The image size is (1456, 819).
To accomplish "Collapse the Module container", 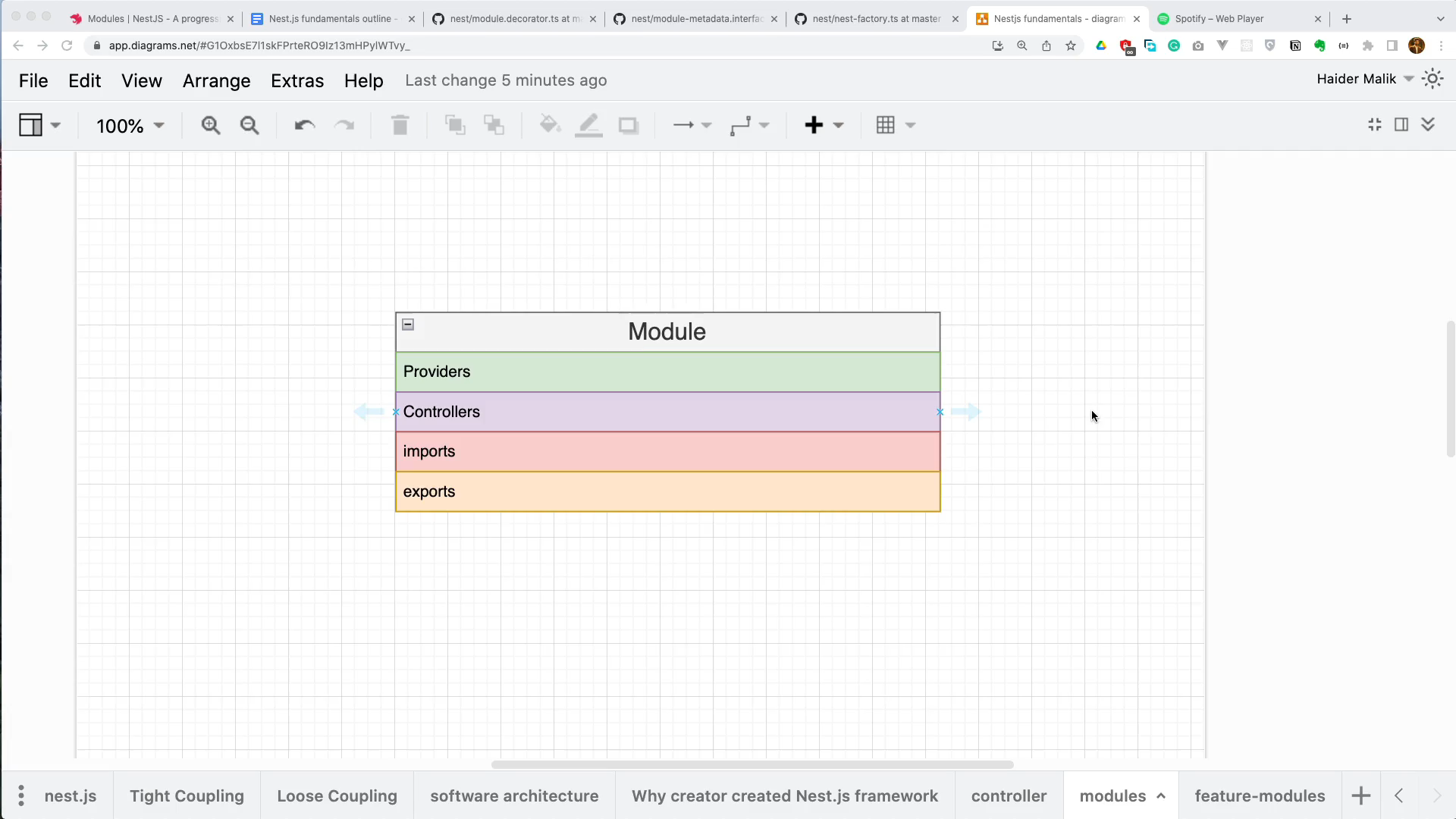I will click(408, 325).
